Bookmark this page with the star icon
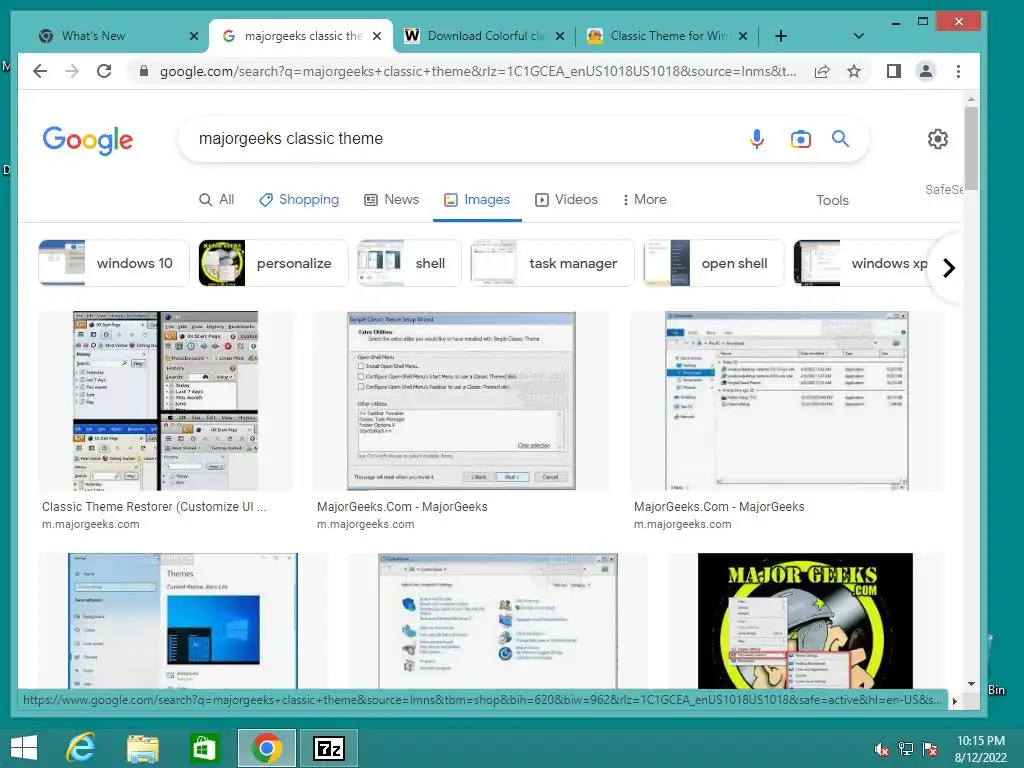Screen dimensions: 1024x768 pos(854,71)
